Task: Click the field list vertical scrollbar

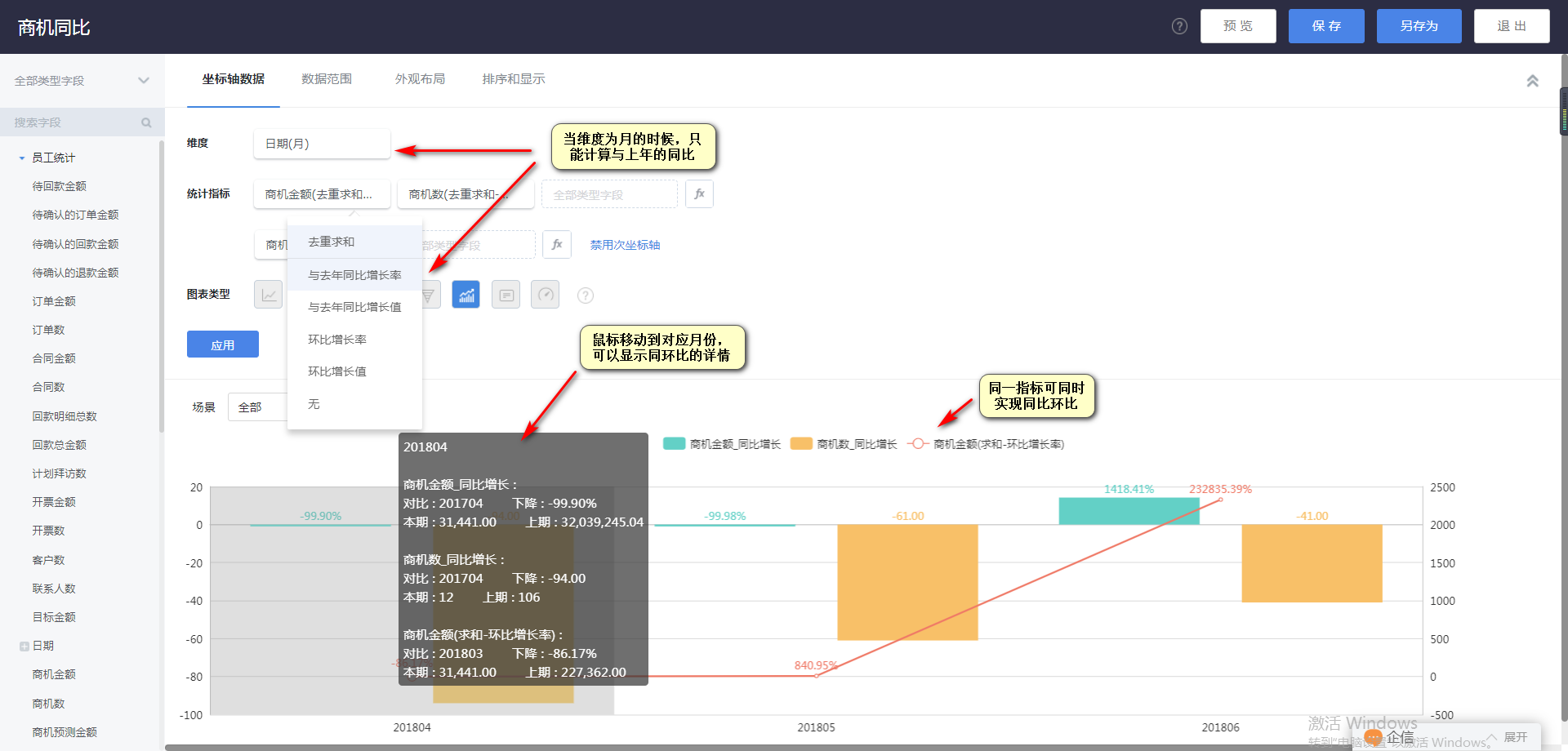Action: pos(162,286)
